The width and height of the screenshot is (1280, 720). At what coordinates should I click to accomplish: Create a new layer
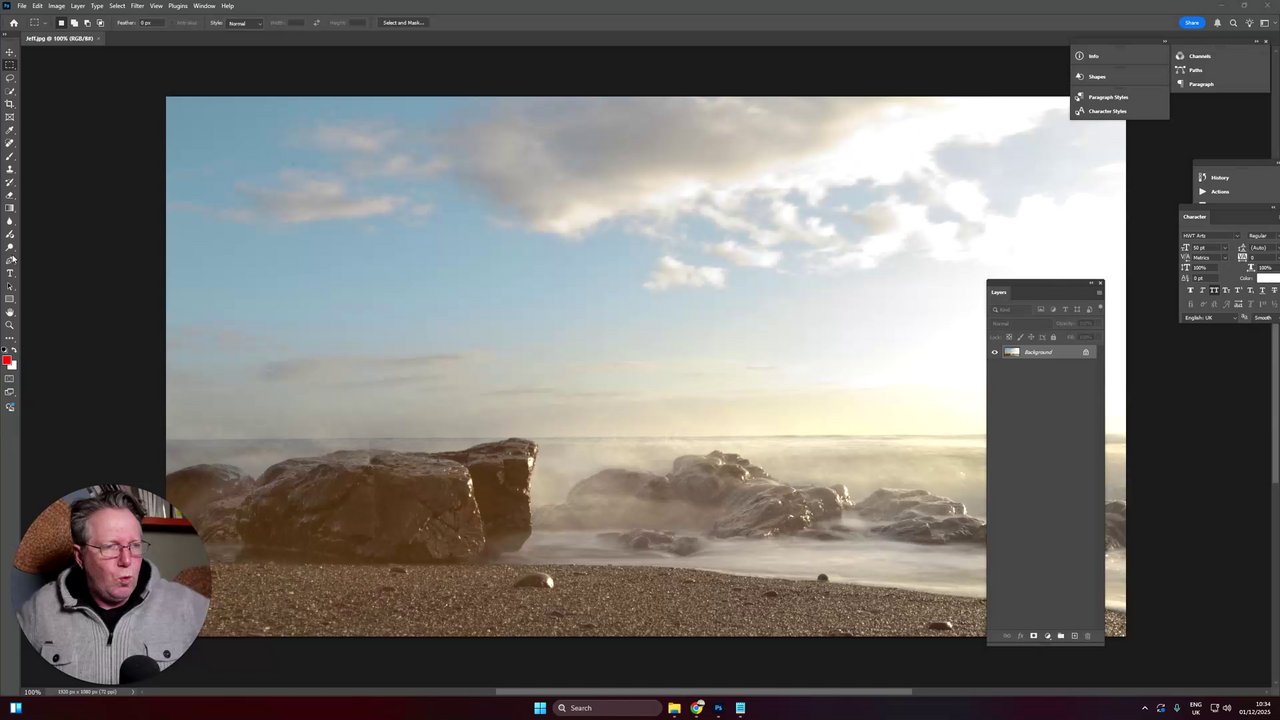[1075, 636]
